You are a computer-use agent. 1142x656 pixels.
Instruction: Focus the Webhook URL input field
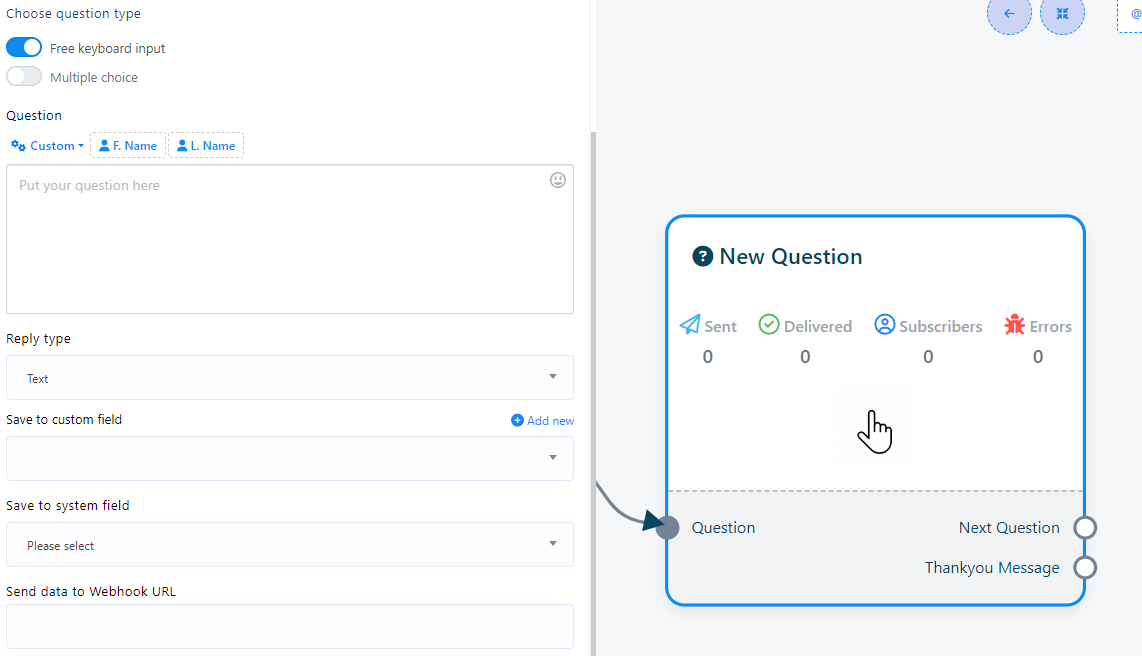[x=290, y=626]
